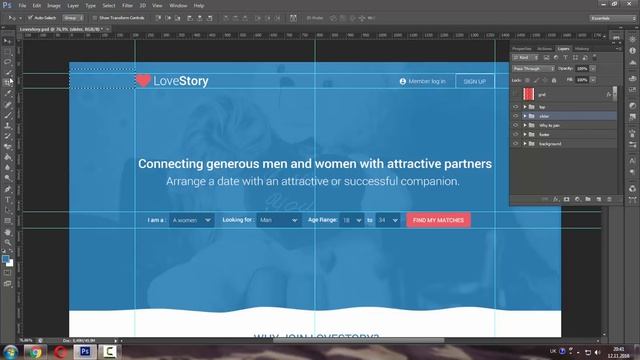Open the Auto-Select Group dropdown
Screen dimensions: 640x360
click(x=73, y=18)
